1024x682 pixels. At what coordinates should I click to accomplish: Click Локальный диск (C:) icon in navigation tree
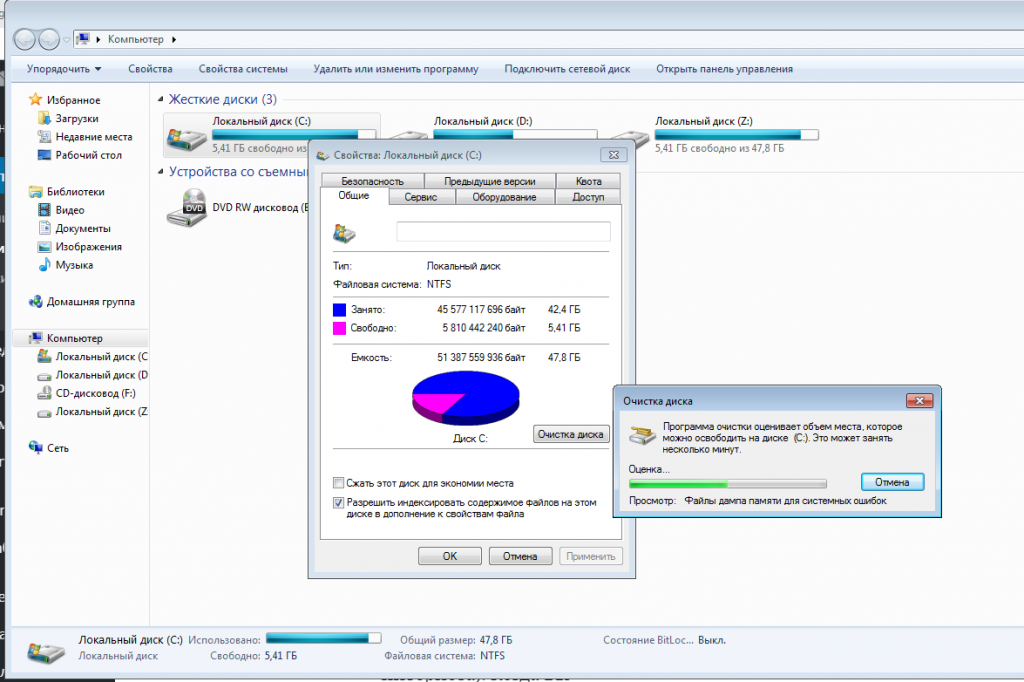(44, 356)
